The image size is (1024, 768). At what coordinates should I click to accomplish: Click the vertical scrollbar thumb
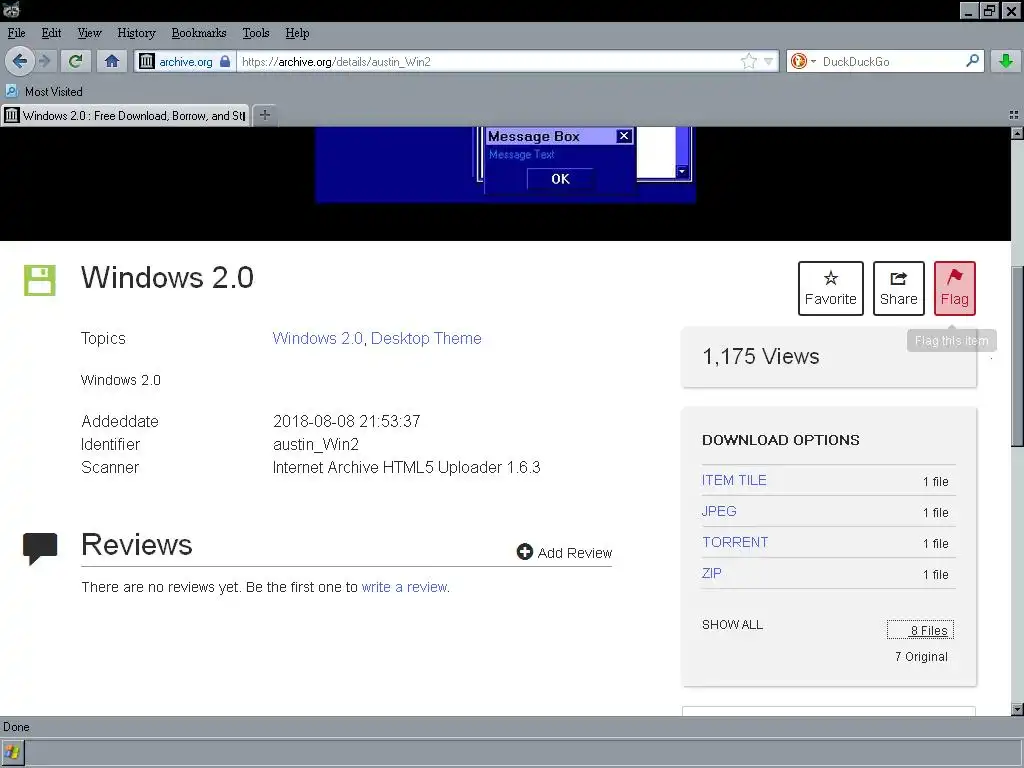[1017, 357]
